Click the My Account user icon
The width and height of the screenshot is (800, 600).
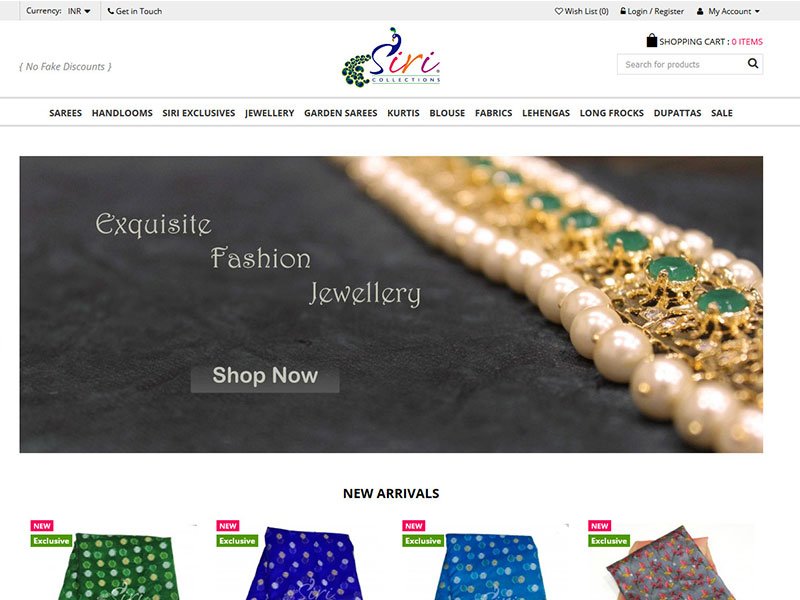click(700, 11)
